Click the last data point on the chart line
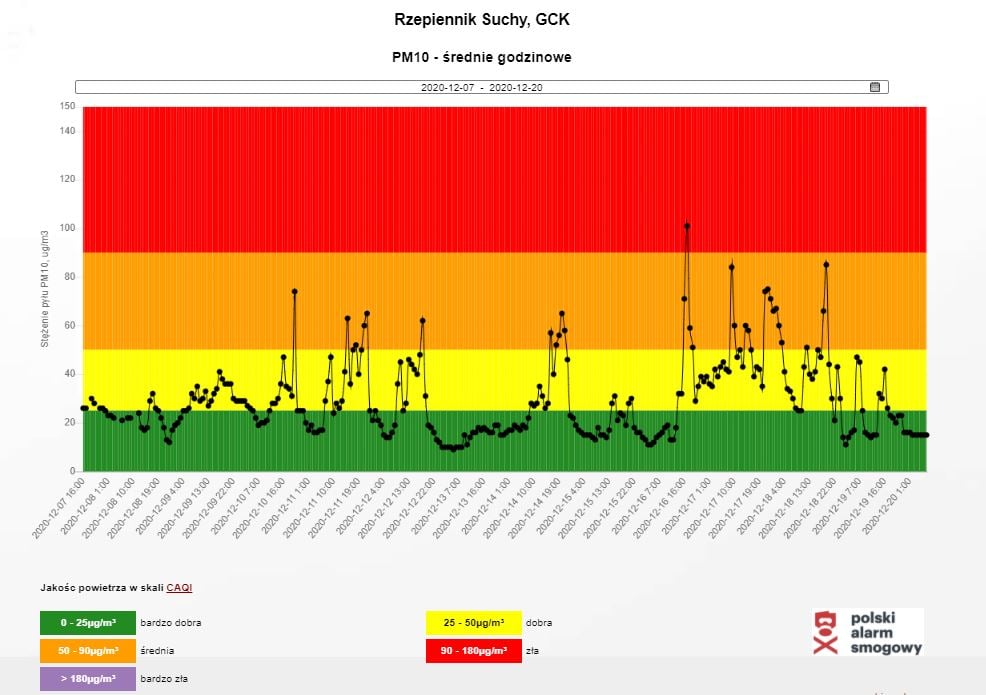The height and width of the screenshot is (695, 986). (926, 435)
